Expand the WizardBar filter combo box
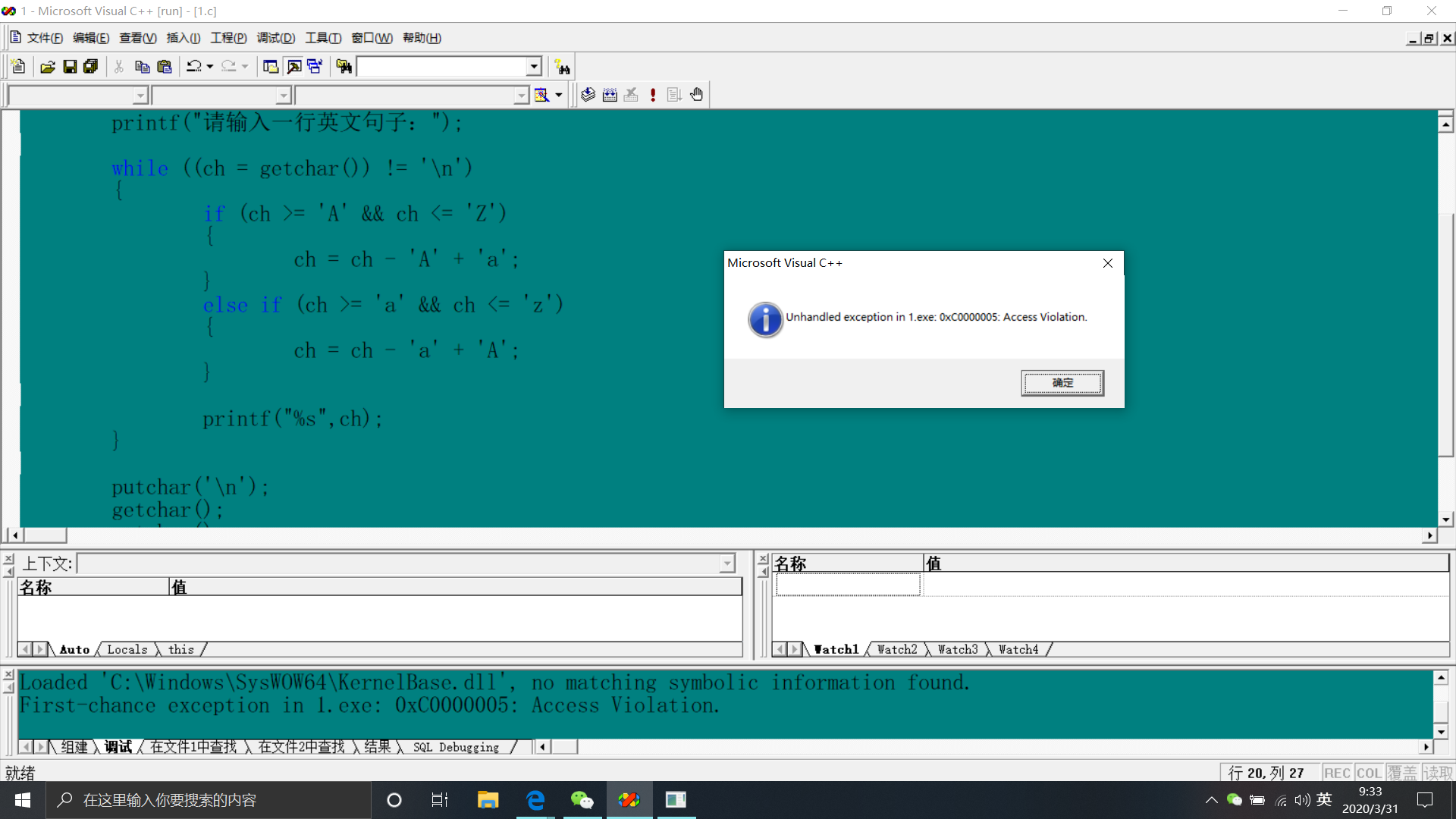This screenshot has height=819, width=1456. coord(284,96)
